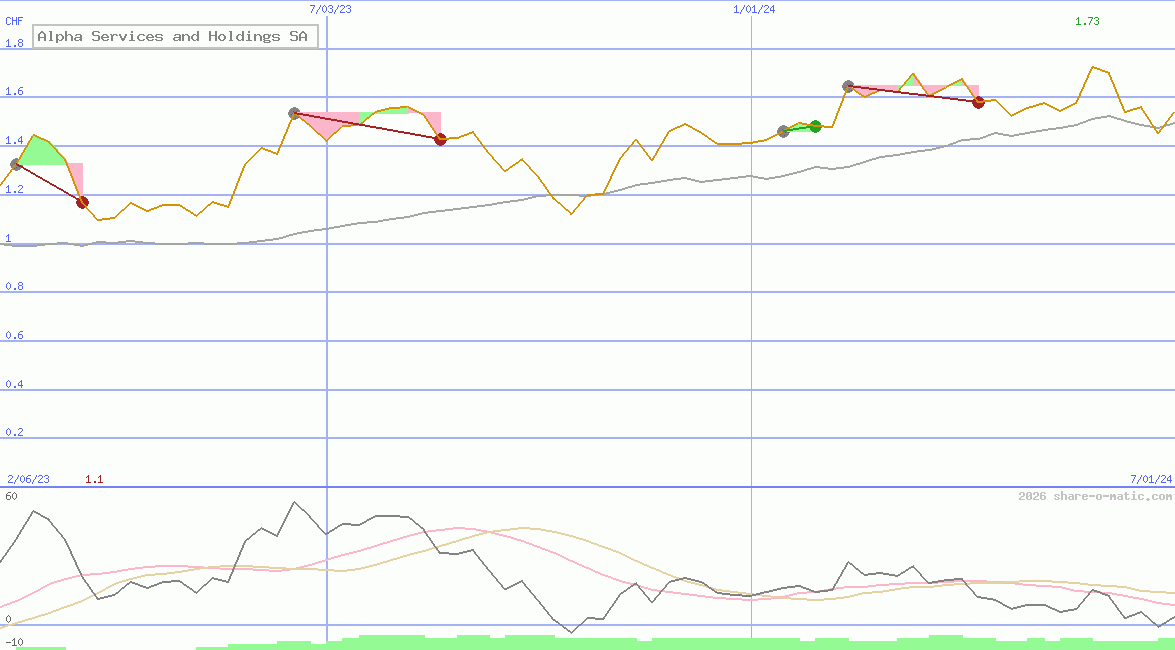Viewport: 1175px width, 650px height.
Task: Click the 60 label on the oscillator axis
Action: point(11,496)
